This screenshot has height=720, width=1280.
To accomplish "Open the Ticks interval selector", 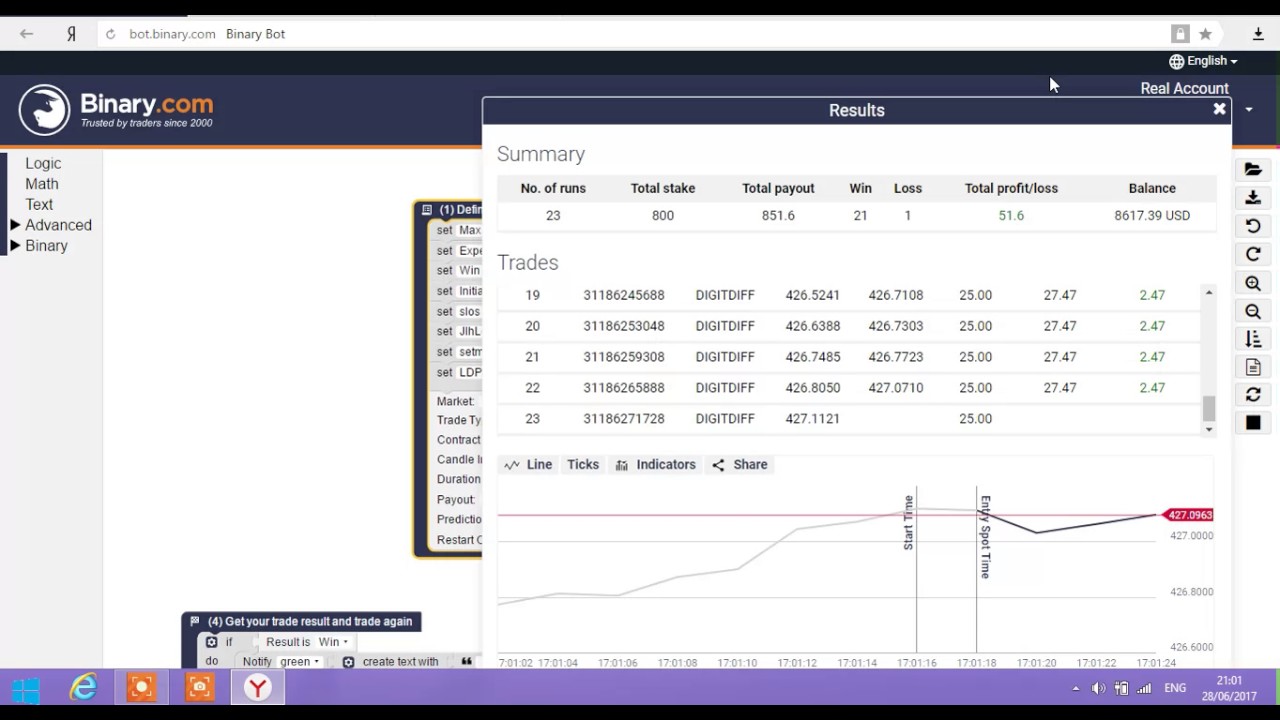I will (x=583, y=464).
